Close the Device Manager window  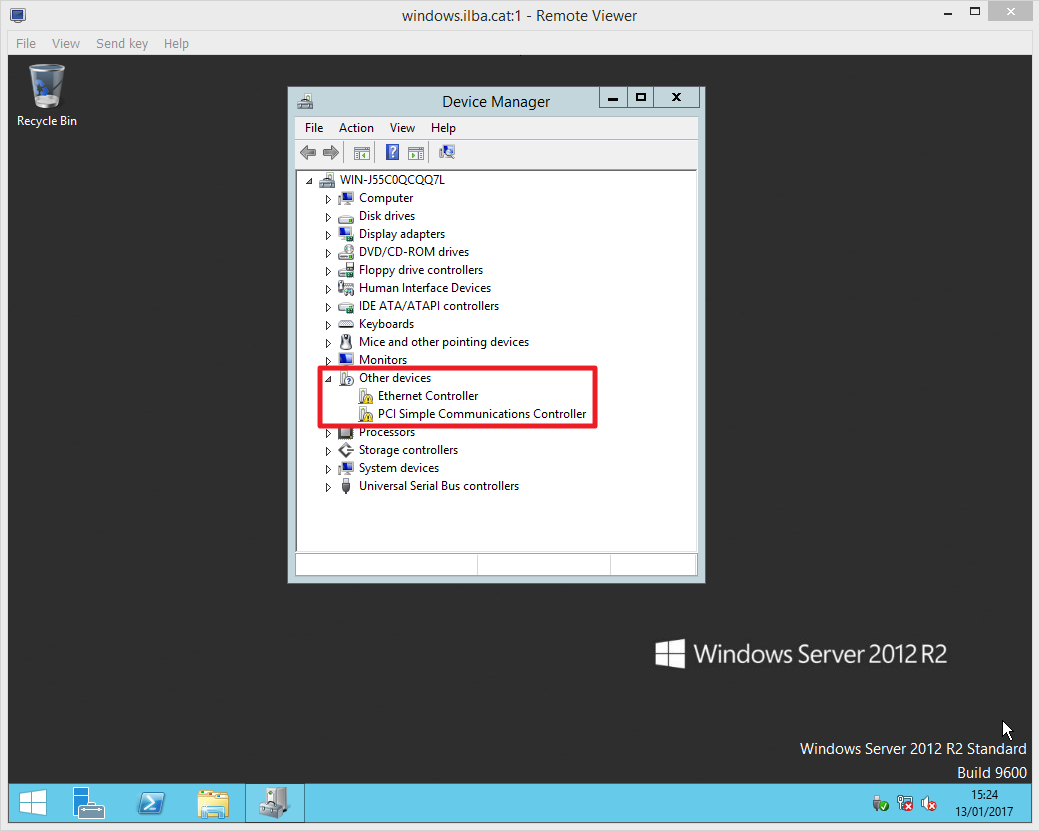click(x=677, y=97)
